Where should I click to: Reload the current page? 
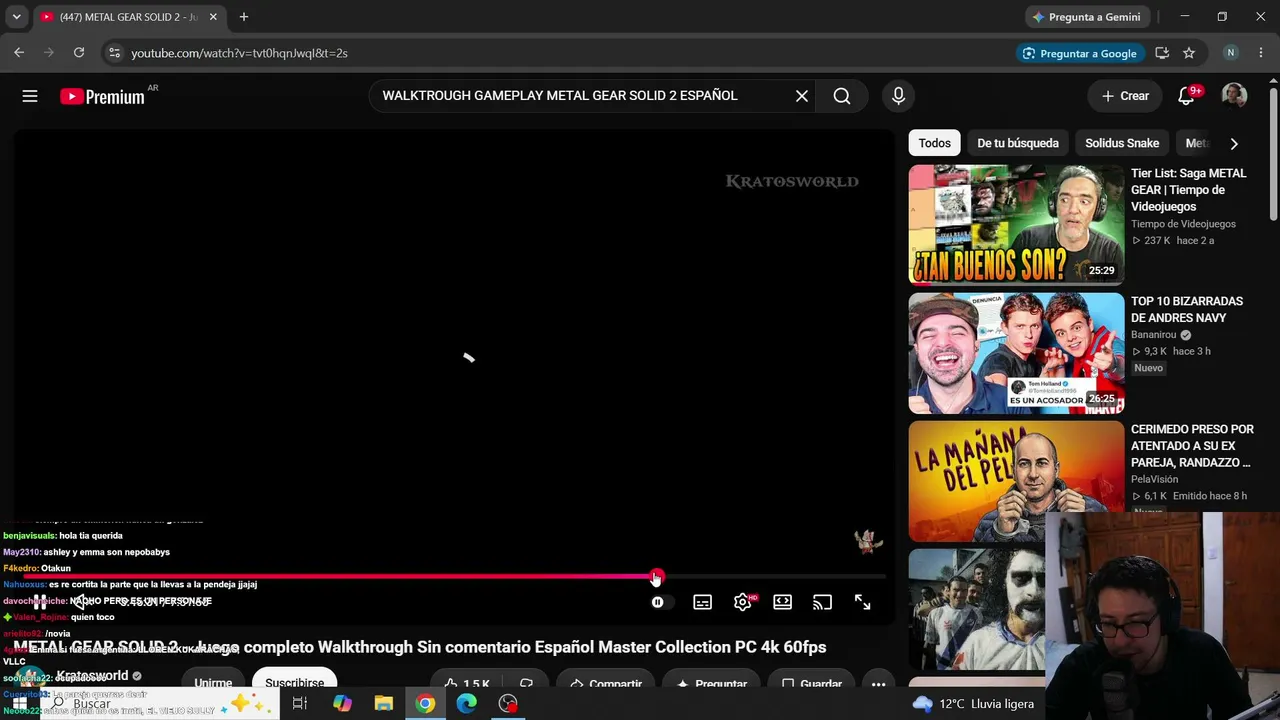(79, 53)
